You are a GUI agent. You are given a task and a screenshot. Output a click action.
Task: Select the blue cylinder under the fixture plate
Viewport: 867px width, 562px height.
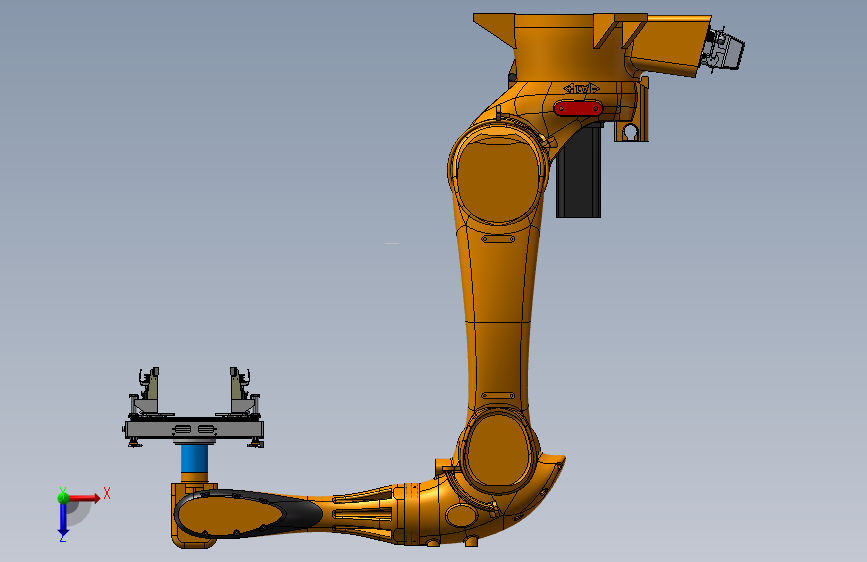195,459
